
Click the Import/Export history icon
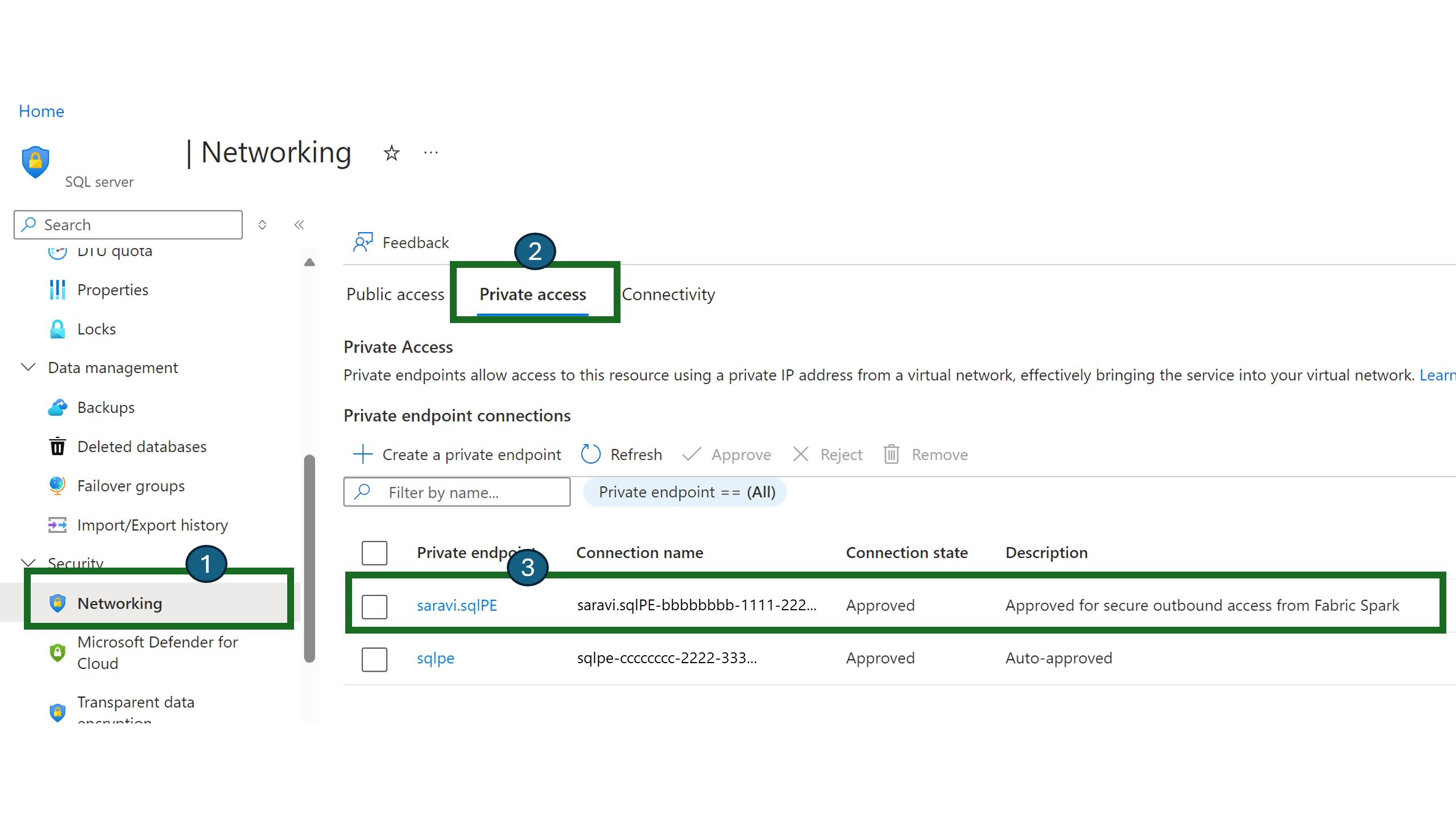55,524
